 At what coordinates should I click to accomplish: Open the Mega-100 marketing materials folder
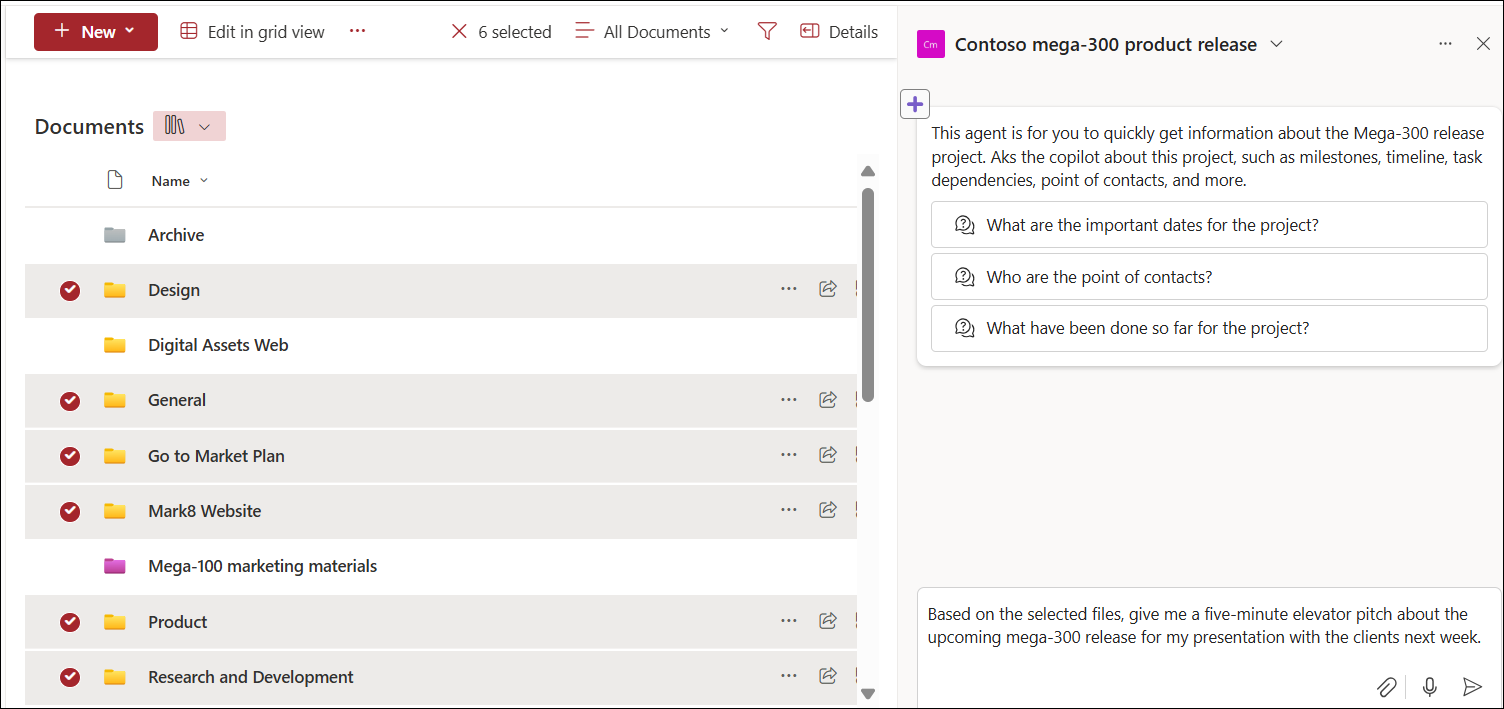point(262,565)
